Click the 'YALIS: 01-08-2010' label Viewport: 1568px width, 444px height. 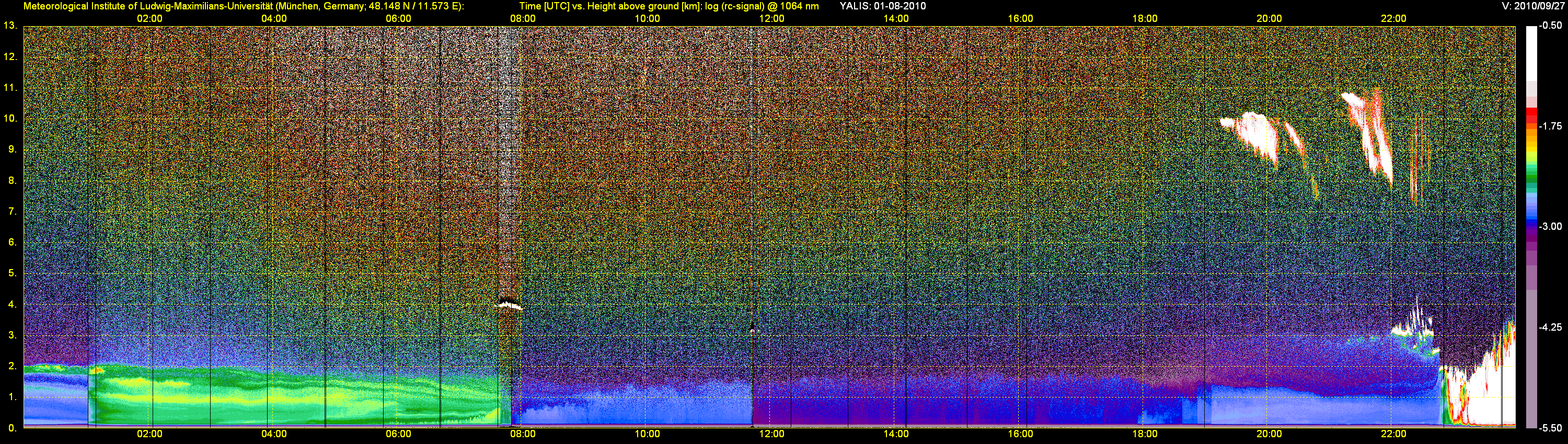click(x=883, y=6)
